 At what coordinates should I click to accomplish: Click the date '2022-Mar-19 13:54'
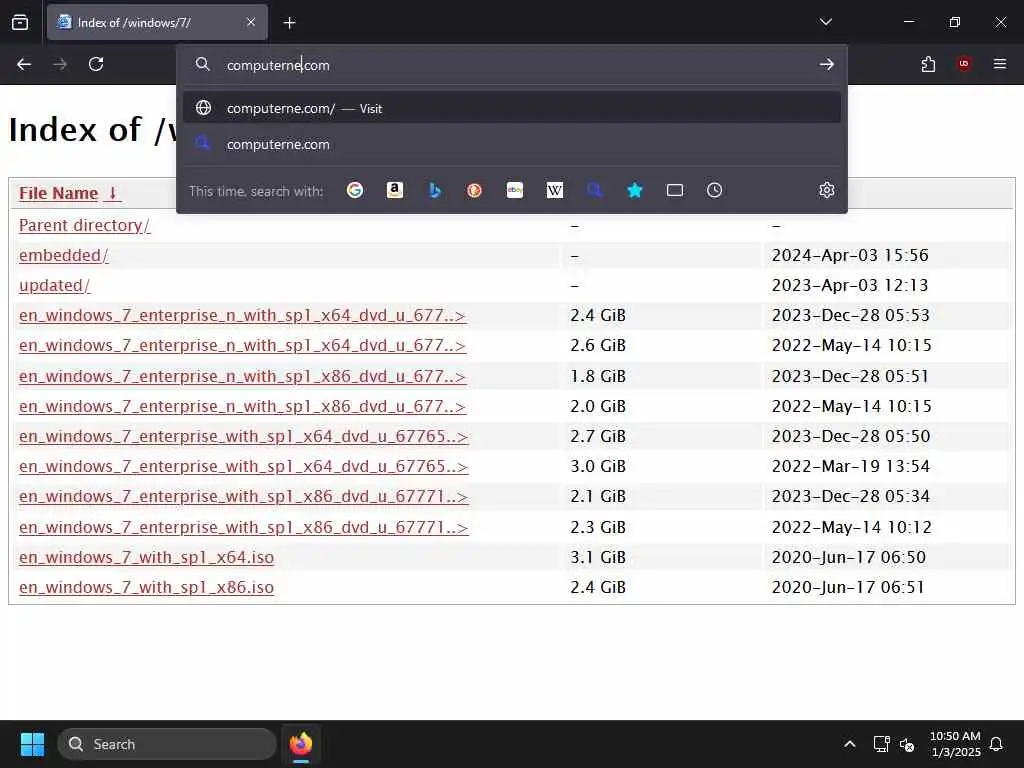[850, 466]
